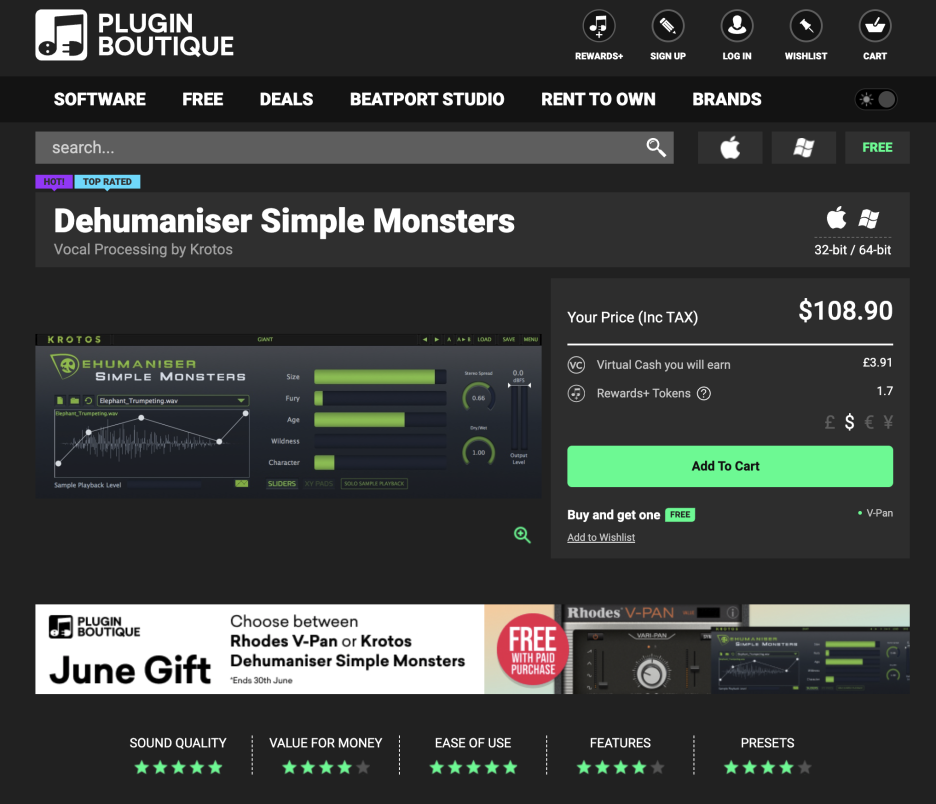The height and width of the screenshot is (804, 936).
Task: Click the green FREE badge beside Buy and get one
Action: 679,515
